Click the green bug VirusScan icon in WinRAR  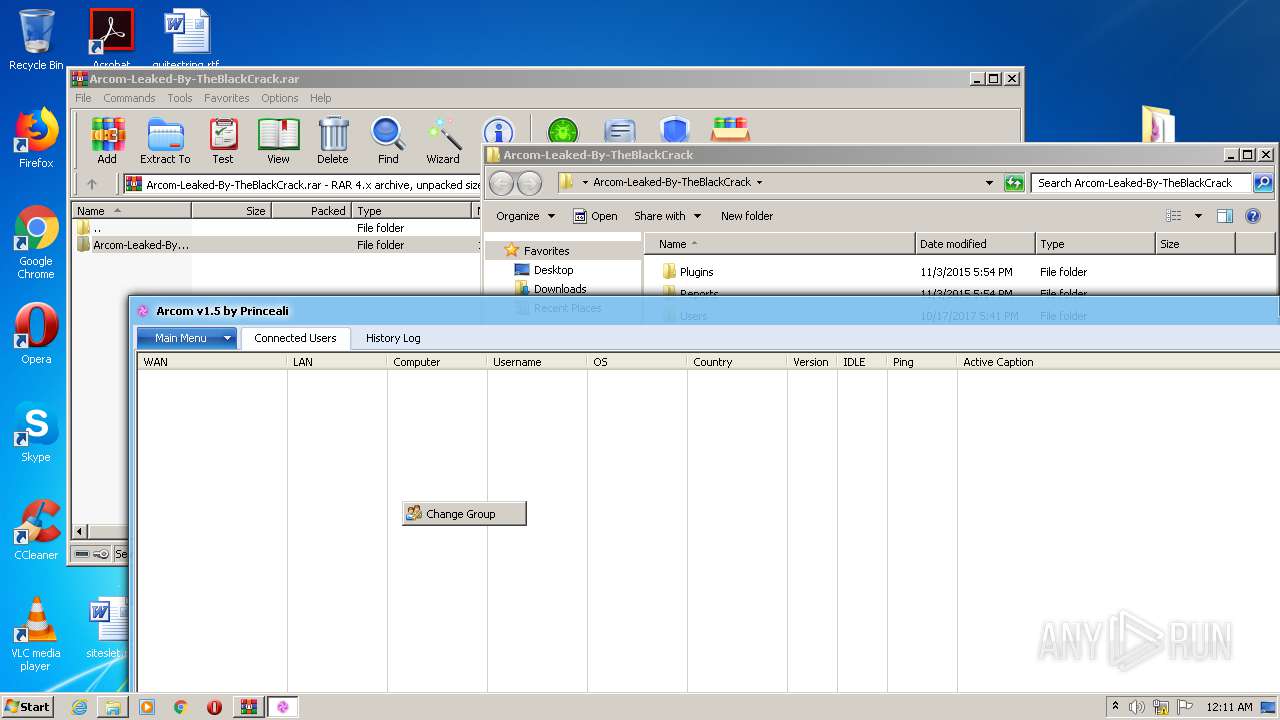[563, 132]
